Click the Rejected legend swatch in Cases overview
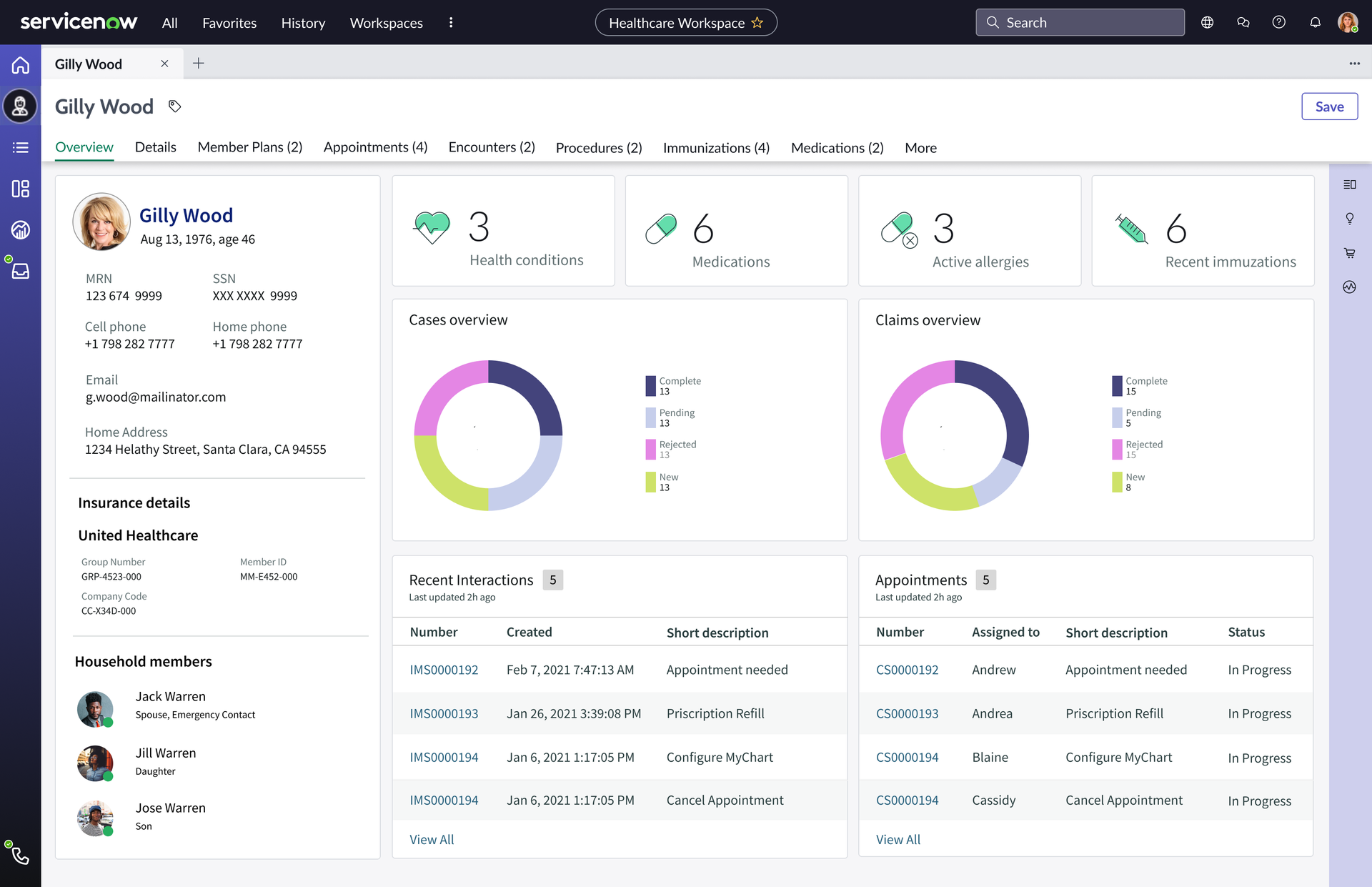1372x887 pixels. 650,450
